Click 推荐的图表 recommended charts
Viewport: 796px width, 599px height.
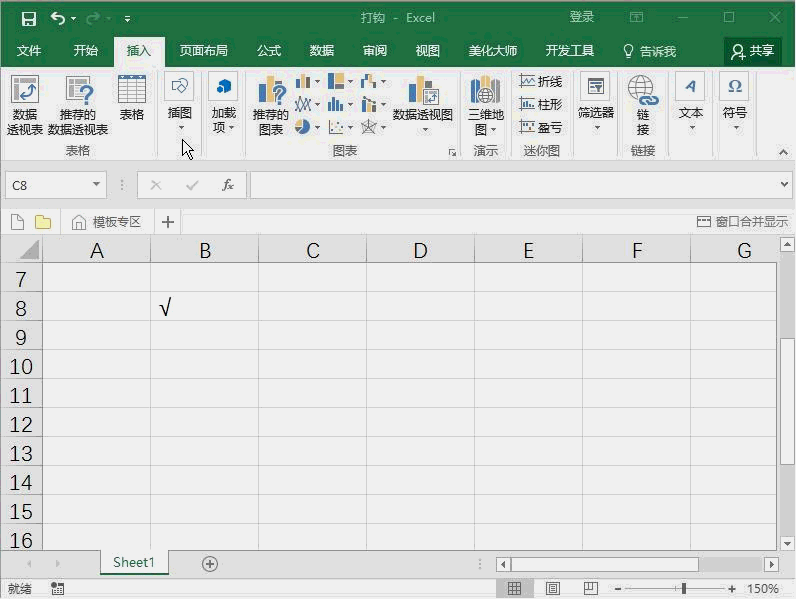[x=271, y=106]
